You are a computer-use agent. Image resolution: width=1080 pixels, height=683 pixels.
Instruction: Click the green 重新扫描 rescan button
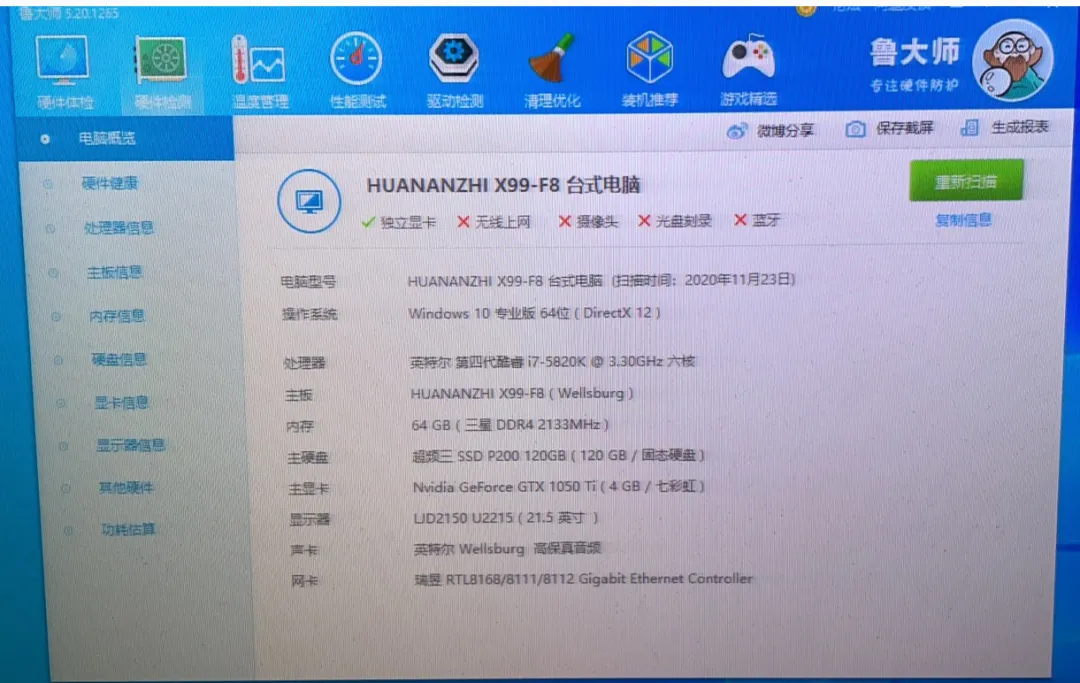966,181
